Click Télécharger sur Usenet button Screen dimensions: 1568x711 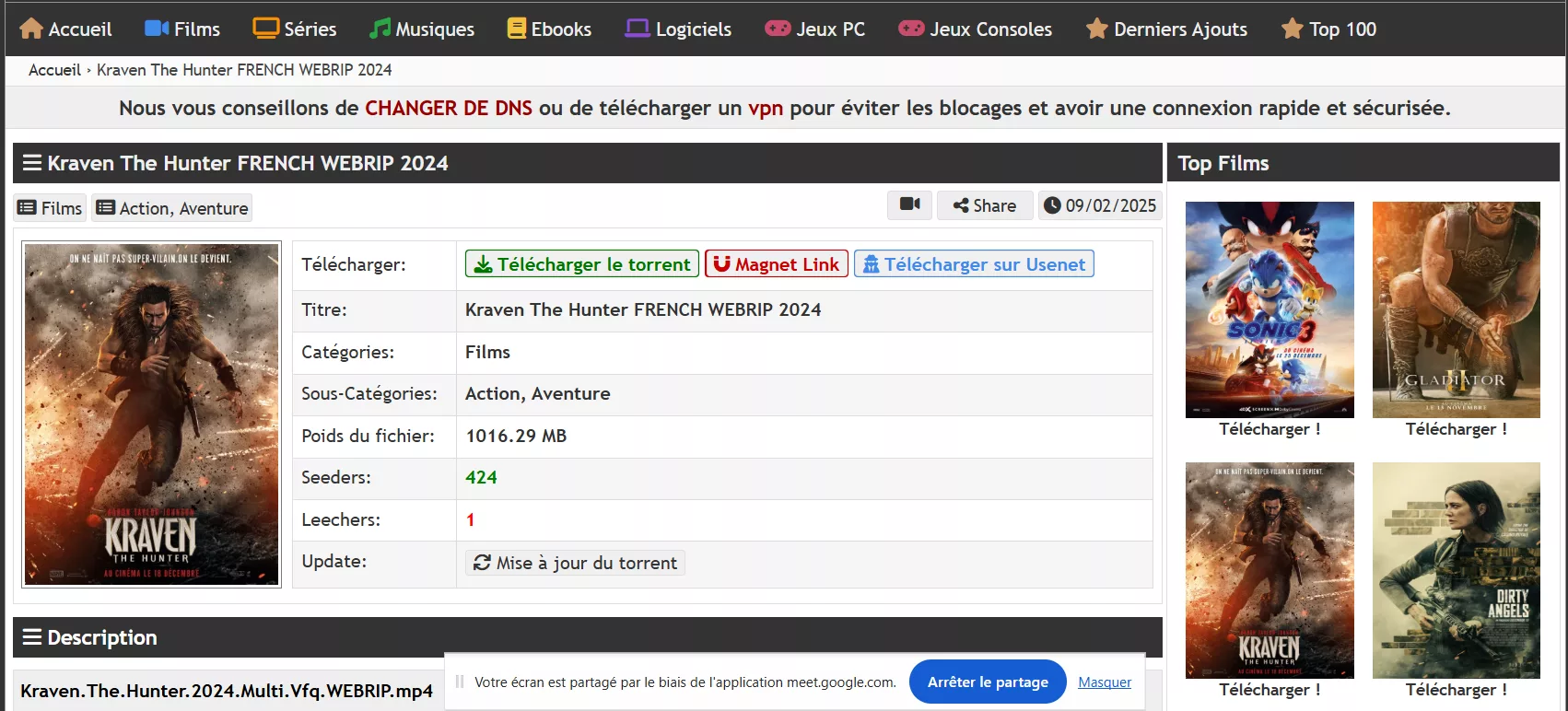pos(974,264)
